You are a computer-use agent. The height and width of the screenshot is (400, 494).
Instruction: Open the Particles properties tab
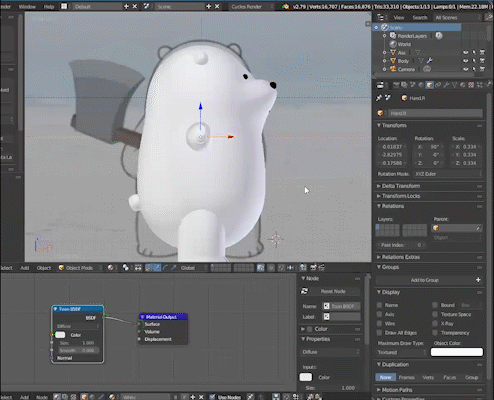479,85
